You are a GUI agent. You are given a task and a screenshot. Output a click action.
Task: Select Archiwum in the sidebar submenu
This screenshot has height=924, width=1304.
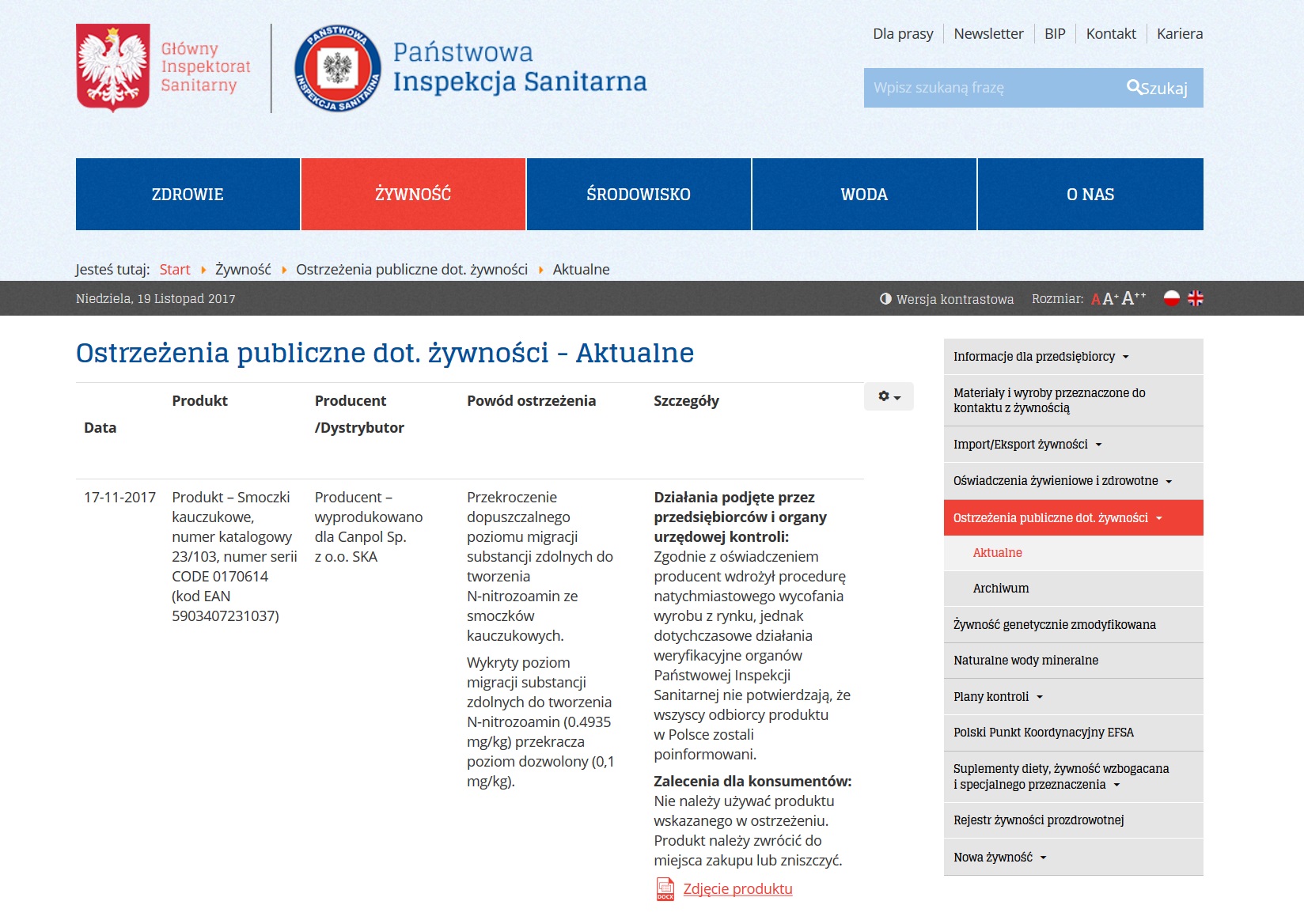pyautogui.click(x=1073, y=589)
